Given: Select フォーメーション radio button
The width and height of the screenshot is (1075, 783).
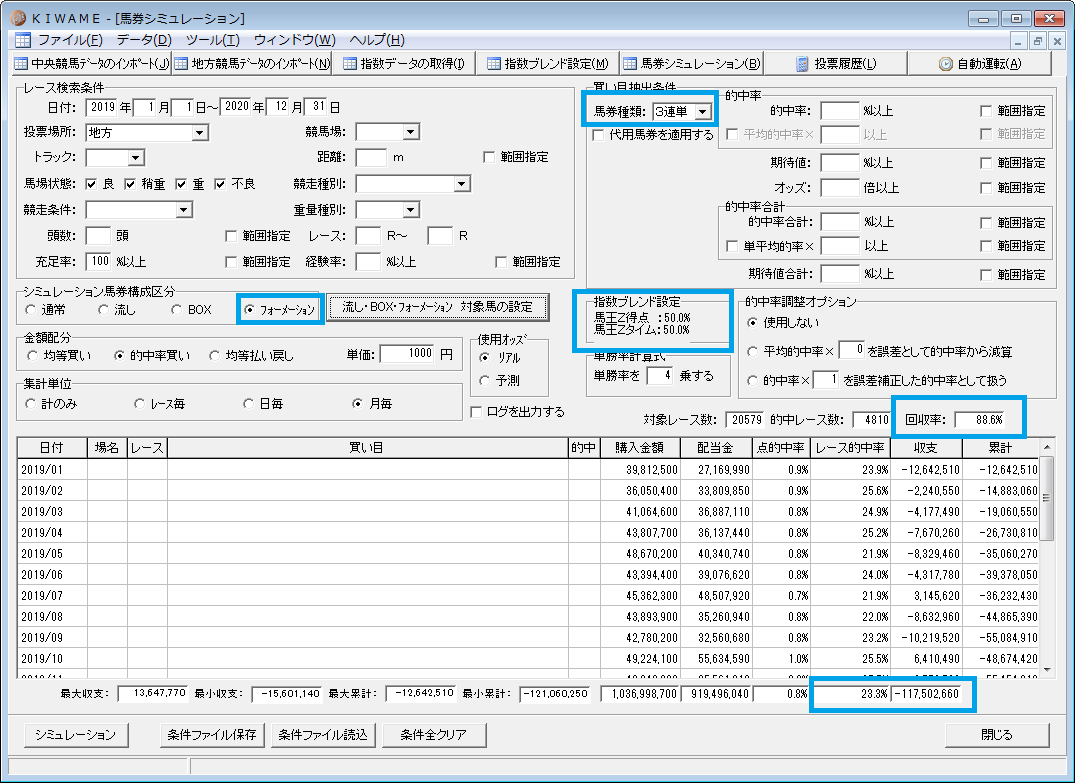Looking at the screenshot, I should tap(249, 310).
